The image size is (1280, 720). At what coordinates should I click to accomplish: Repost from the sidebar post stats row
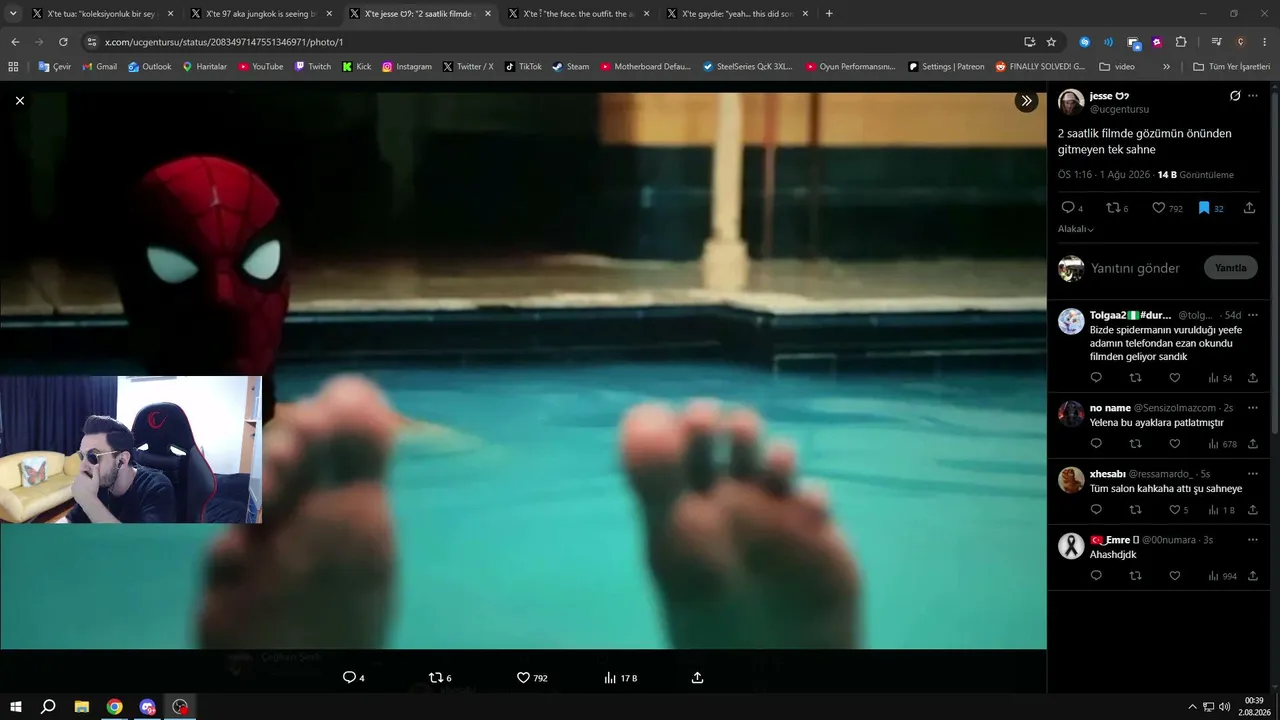tap(1112, 208)
